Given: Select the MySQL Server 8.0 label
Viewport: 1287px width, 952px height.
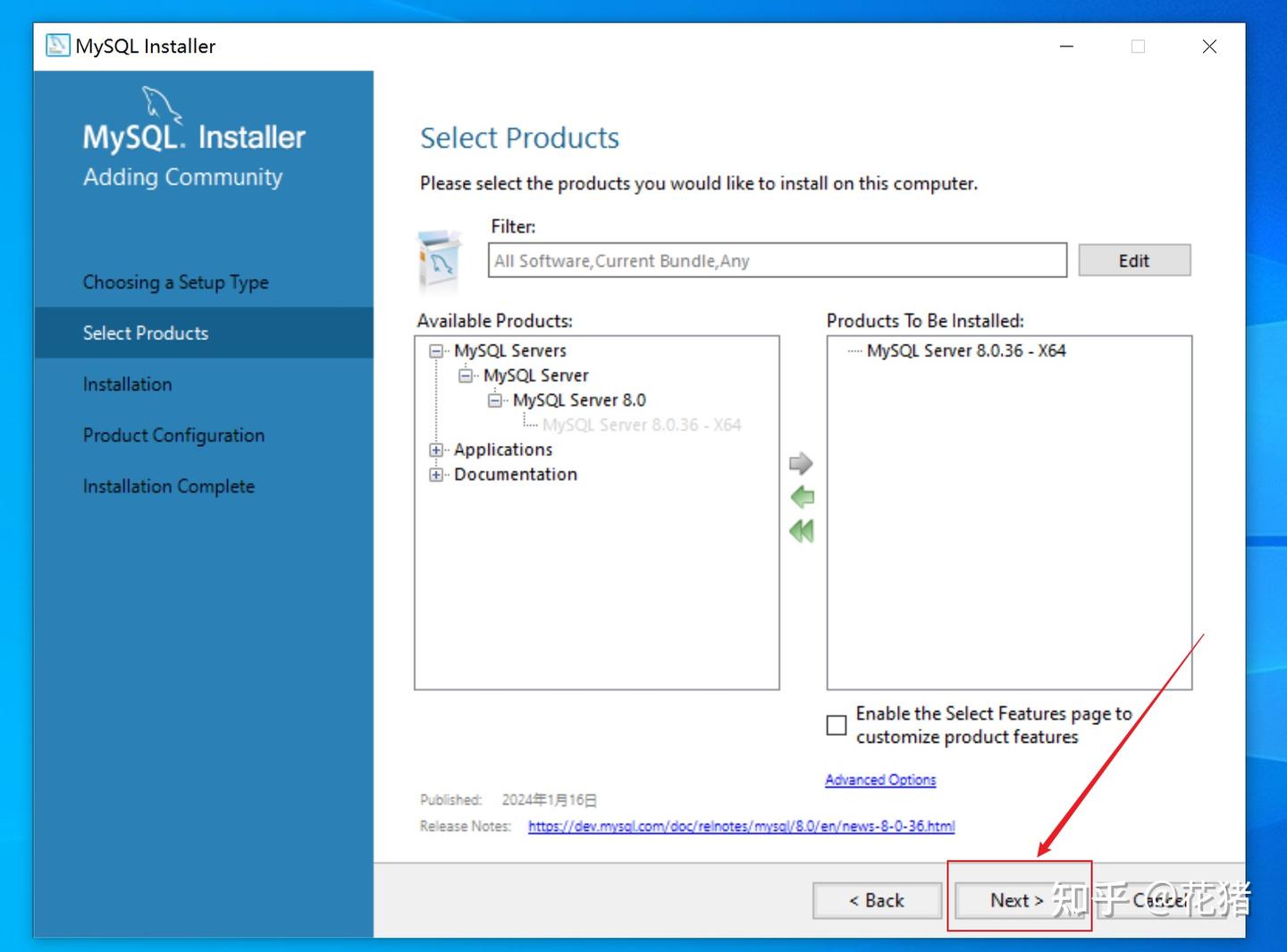Looking at the screenshot, I should [579, 400].
